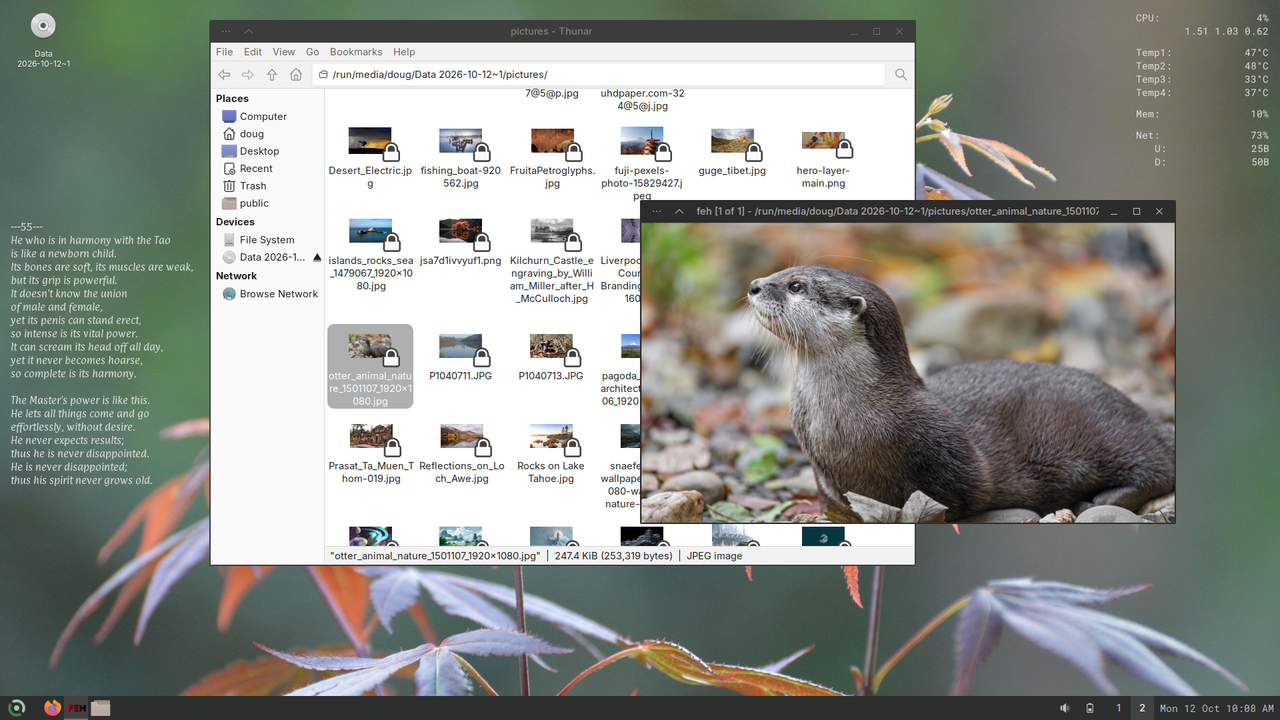
Task: Click the clock in the panel
Action: pos(1217,708)
